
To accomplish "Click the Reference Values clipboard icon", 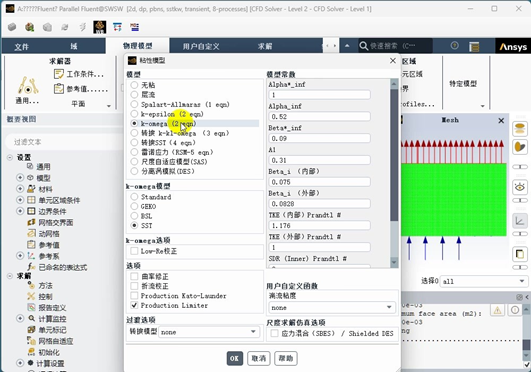I will pyautogui.click(x=59, y=89).
